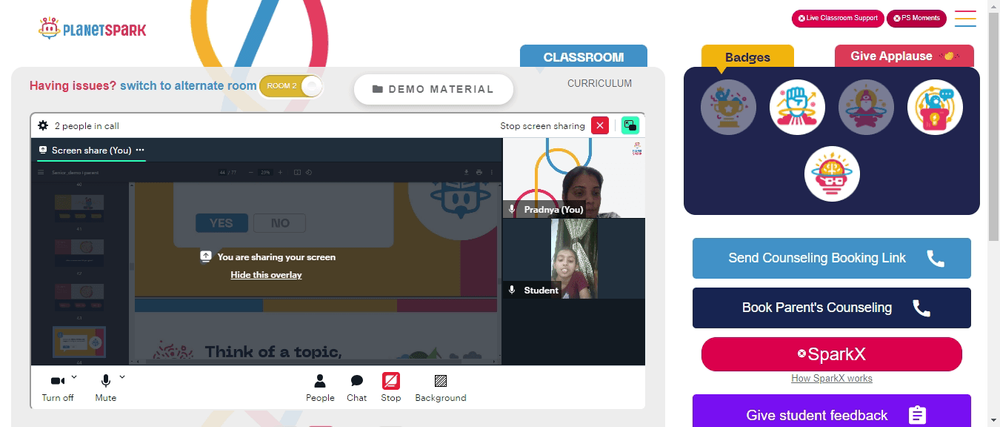Image resolution: width=1000 pixels, height=427 pixels.
Task: Select the meditating figure badge
Action: [866, 107]
